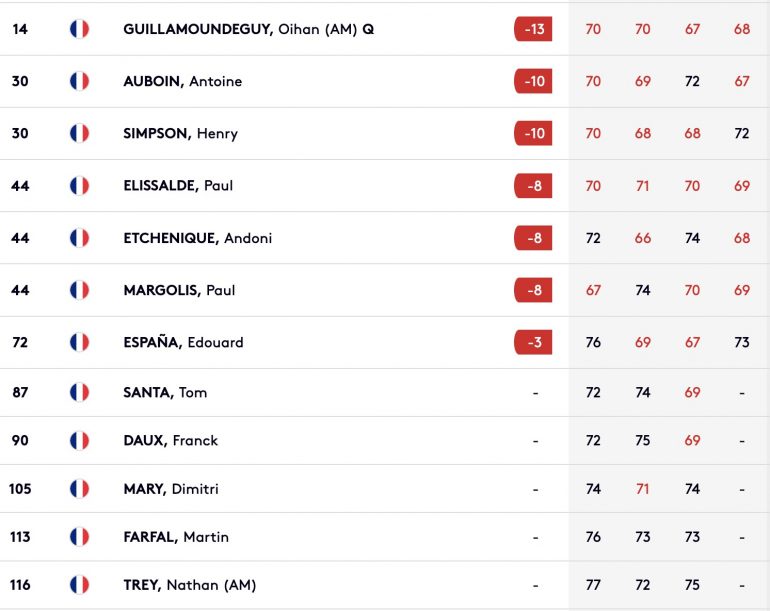Select the -8 badge in Margolis row
The width and height of the screenshot is (770, 611).
[x=533, y=290]
